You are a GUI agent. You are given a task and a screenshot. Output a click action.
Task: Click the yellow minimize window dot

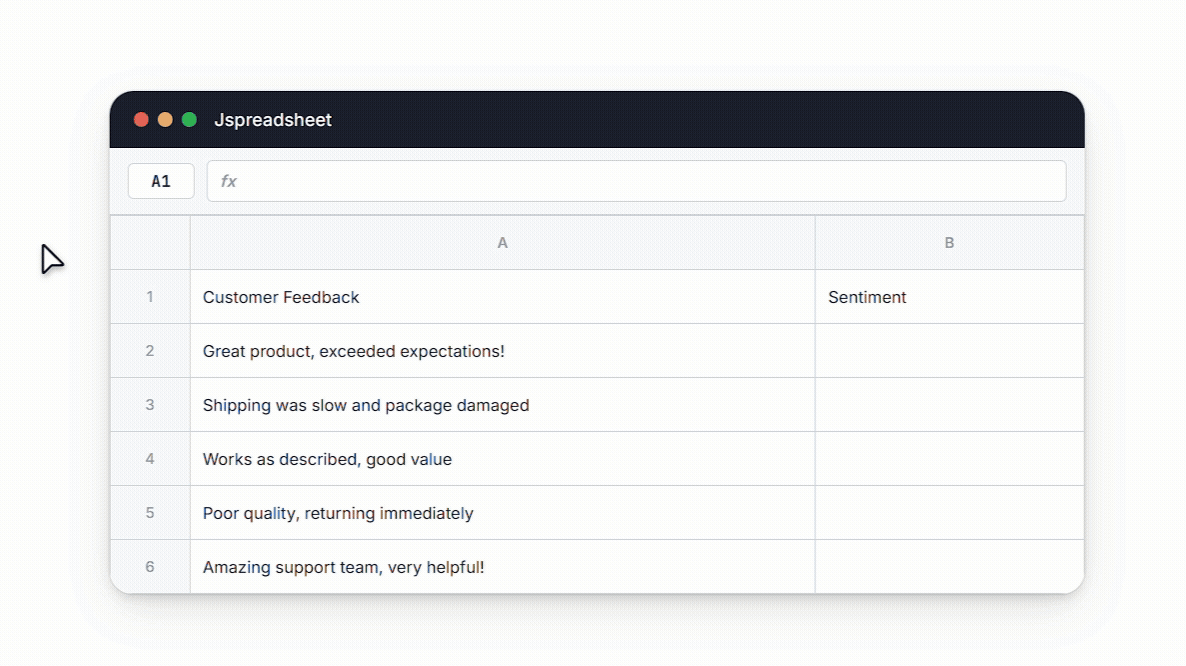pos(165,120)
